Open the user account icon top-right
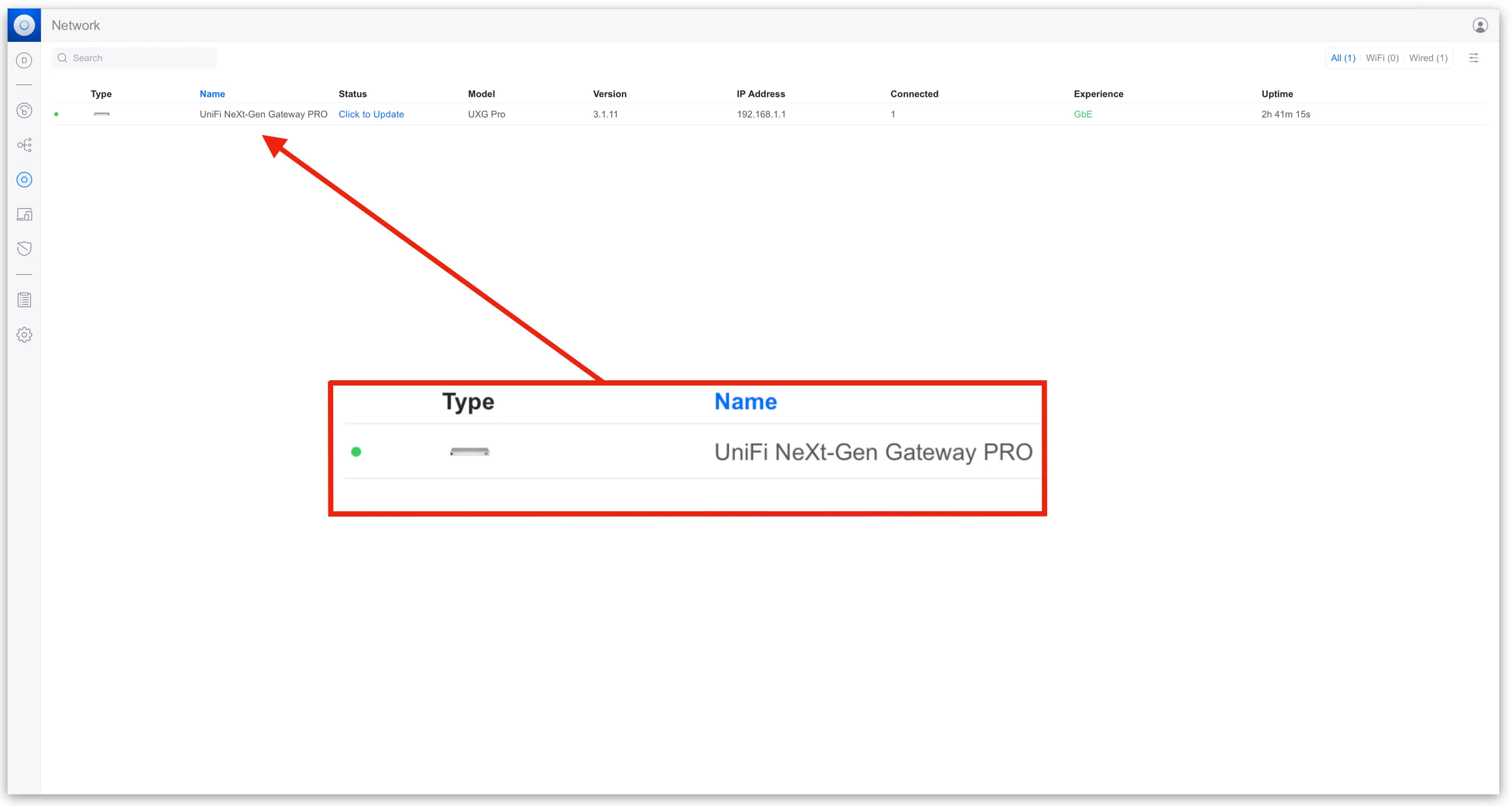 1479,25
